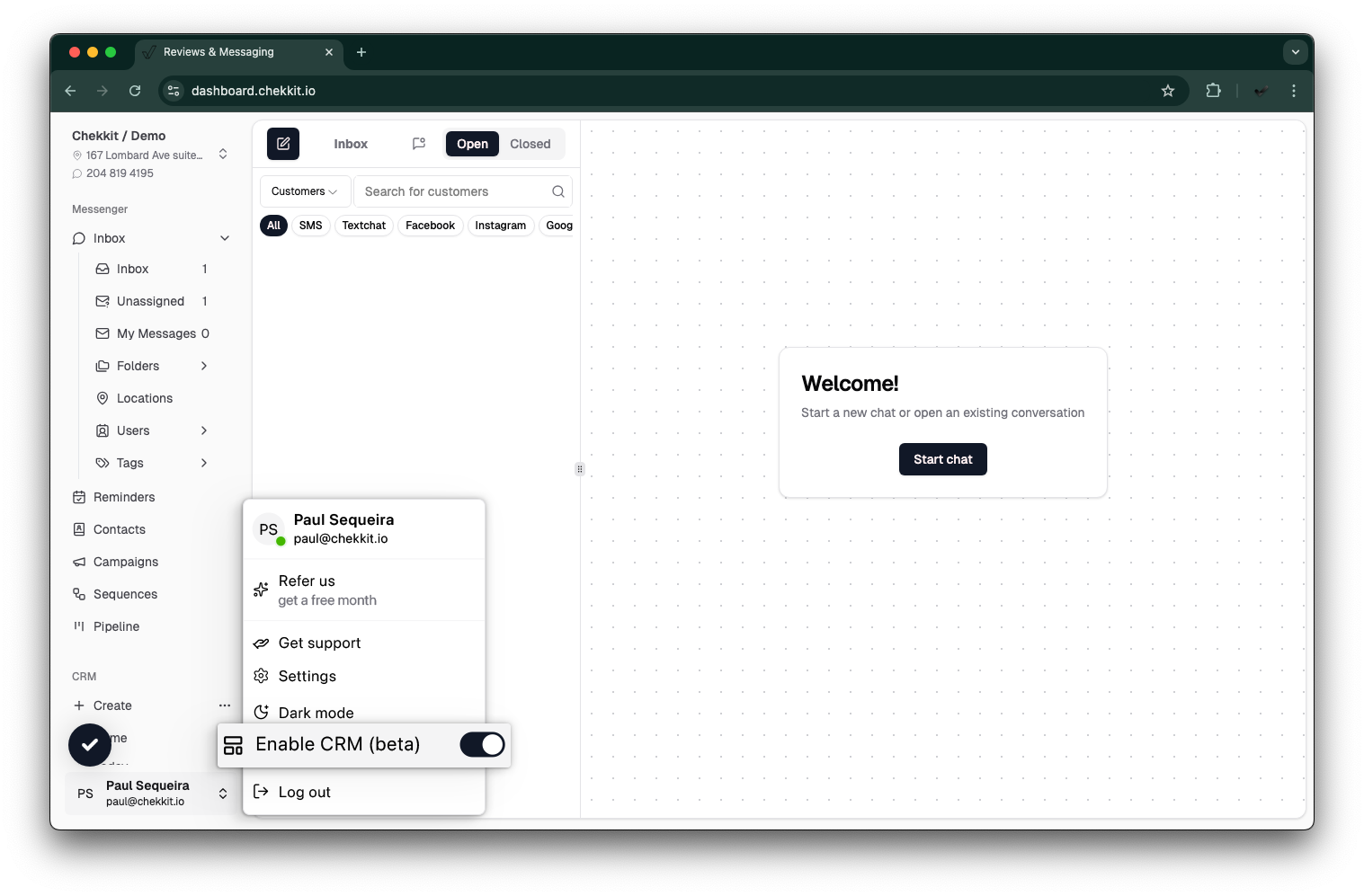This screenshot has width=1364, height=896.
Task: Open the Chrome three-dot menu
Action: click(x=1293, y=91)
